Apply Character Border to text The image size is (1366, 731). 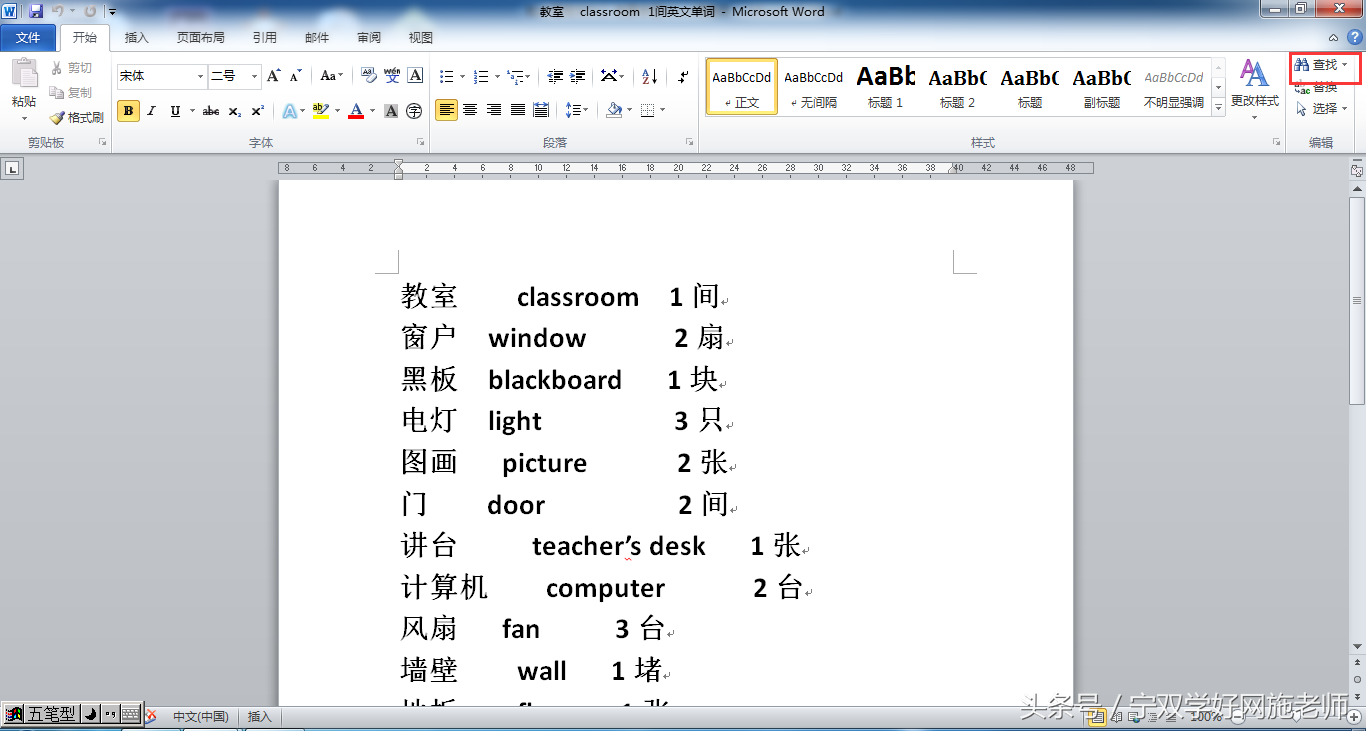click(x=415, y=76)
